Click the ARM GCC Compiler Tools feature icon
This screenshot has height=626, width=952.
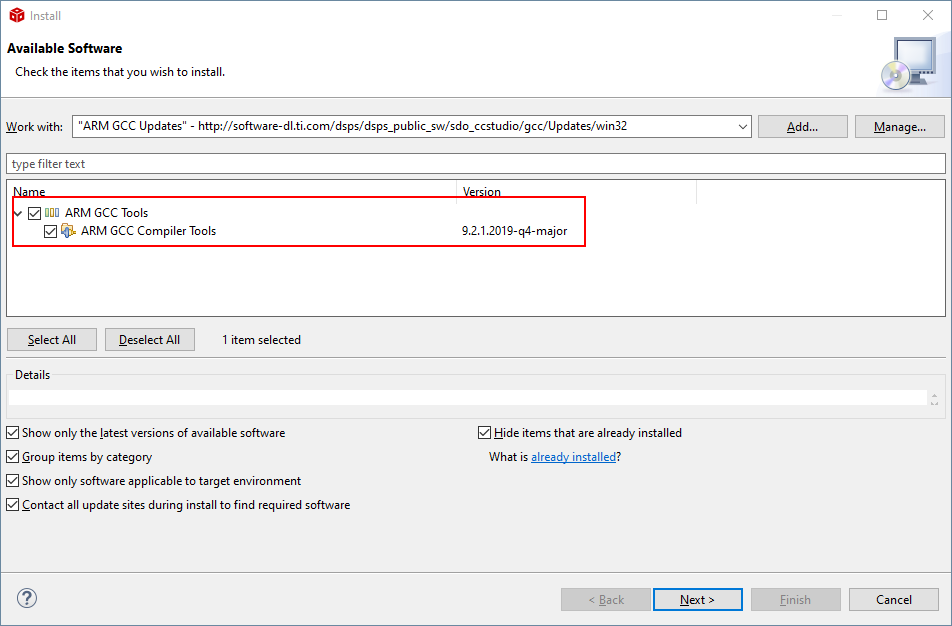coord(69,231)
